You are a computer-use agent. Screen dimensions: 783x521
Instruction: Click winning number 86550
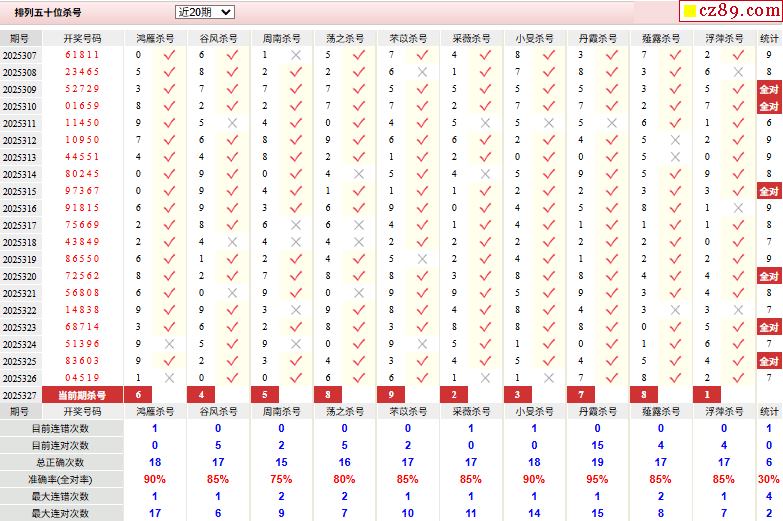click(82, 259)
